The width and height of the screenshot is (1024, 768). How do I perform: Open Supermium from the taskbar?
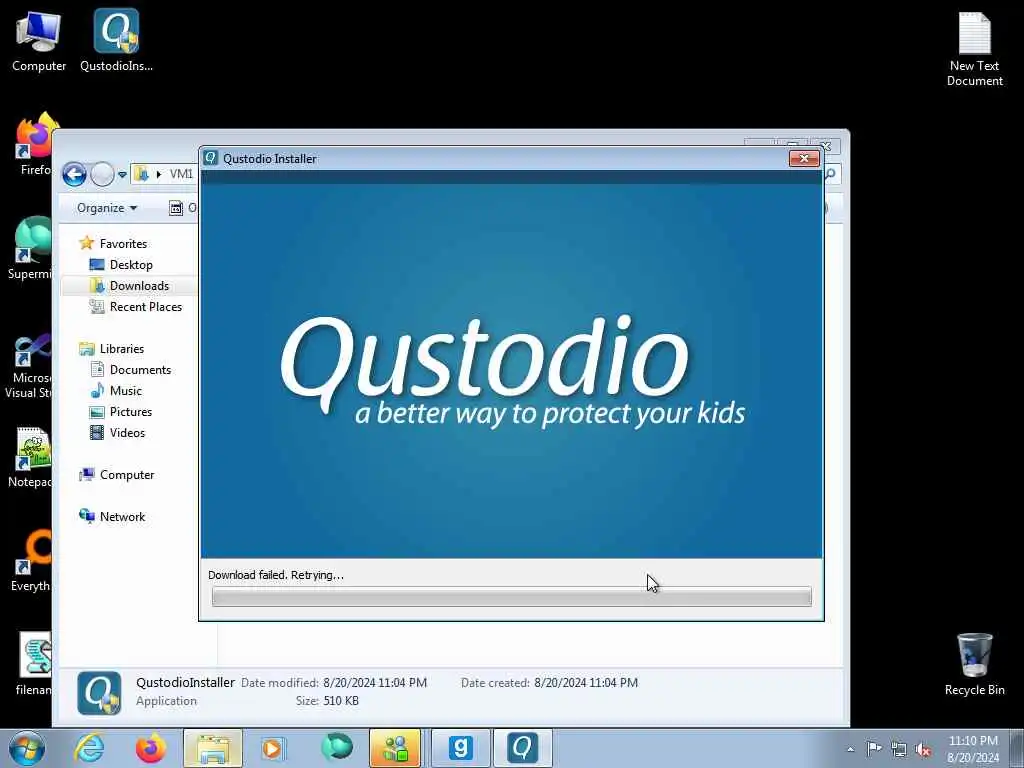tap(336, 748)
